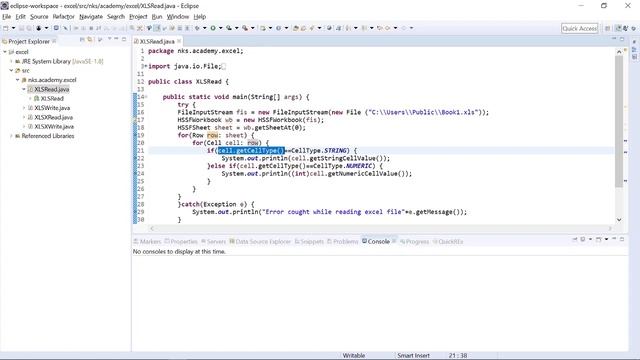Expand the folded import statements
The image size is (640, 360).
146,66
